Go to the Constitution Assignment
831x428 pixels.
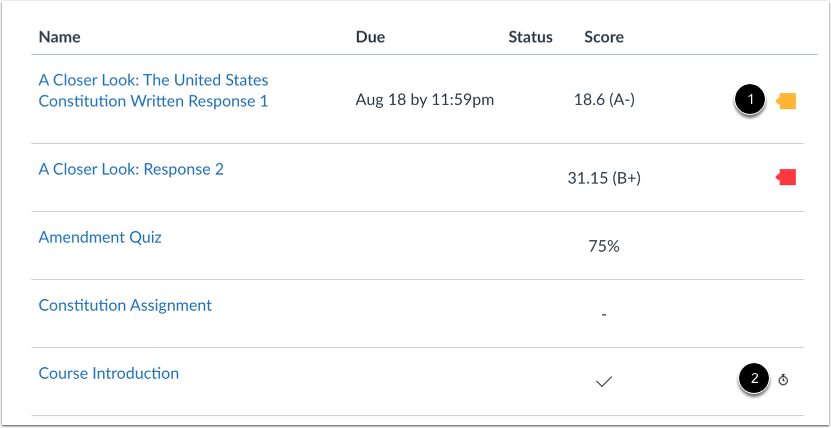point(125,305)
